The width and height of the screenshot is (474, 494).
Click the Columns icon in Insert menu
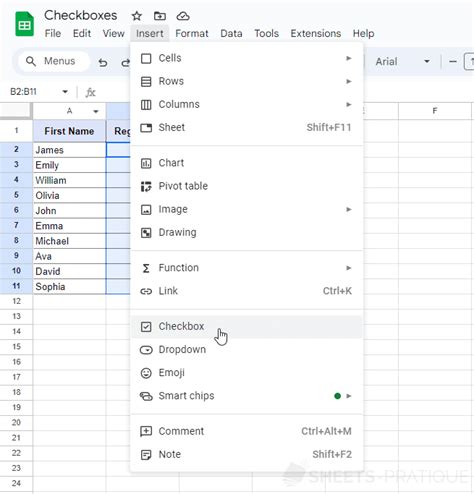coord(146,105)
